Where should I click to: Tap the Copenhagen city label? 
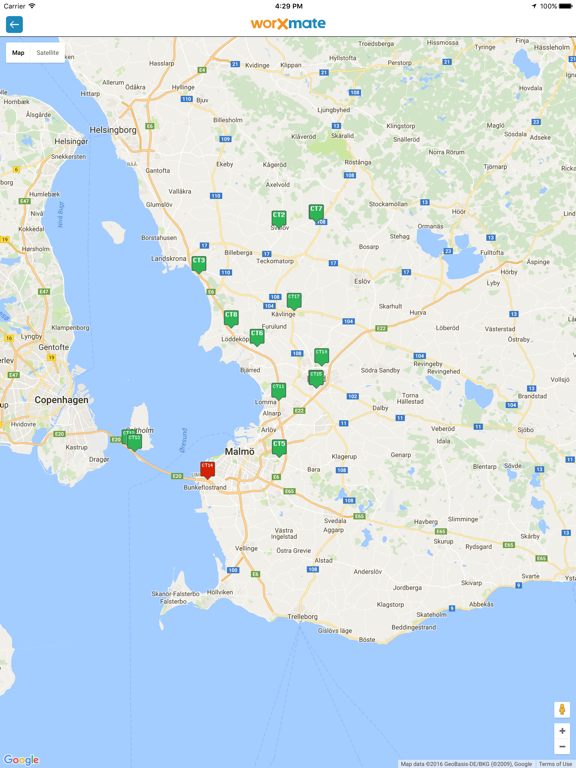click(61, 400)
